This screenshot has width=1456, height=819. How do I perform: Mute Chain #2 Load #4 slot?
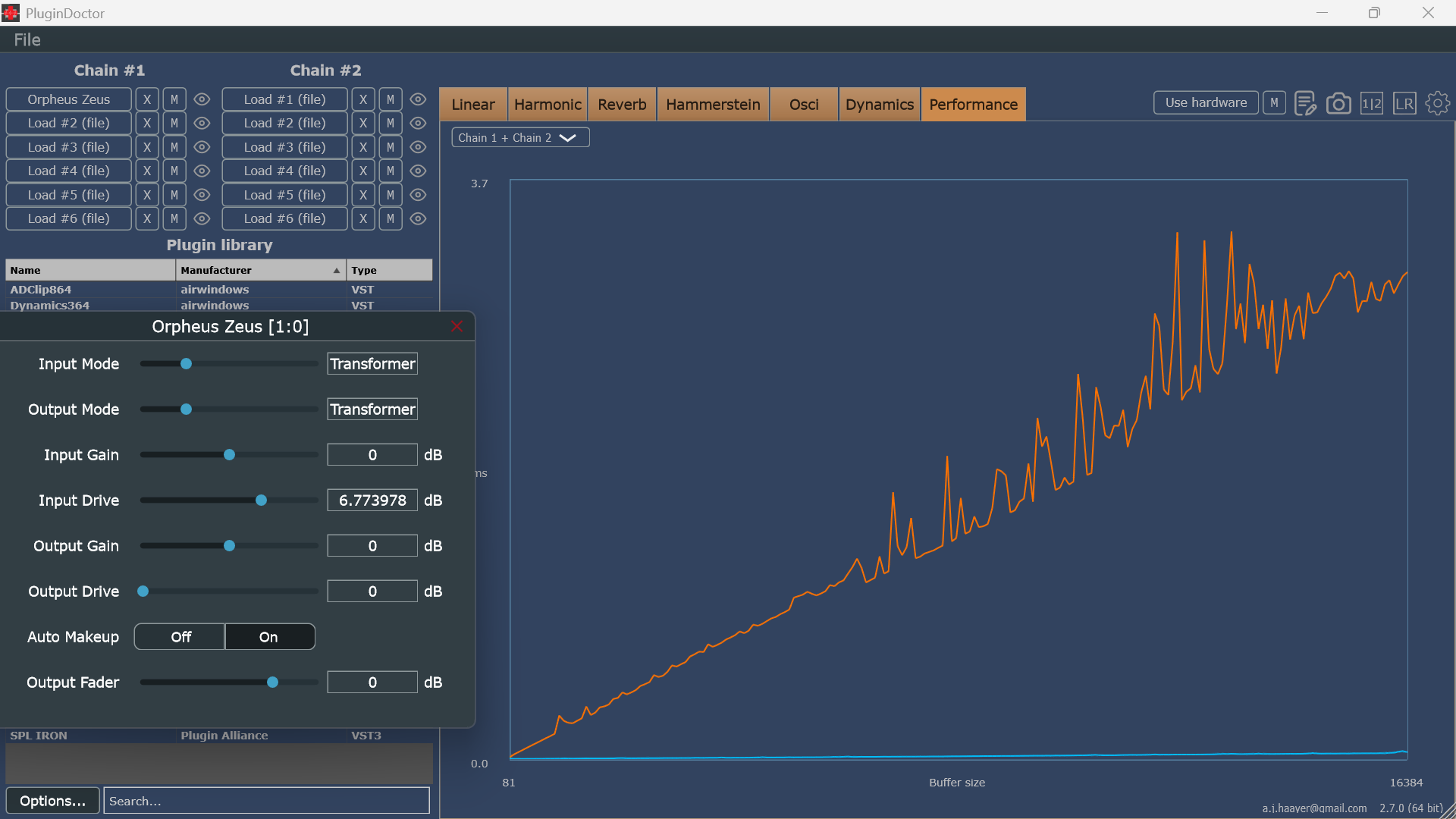[391, 171]
